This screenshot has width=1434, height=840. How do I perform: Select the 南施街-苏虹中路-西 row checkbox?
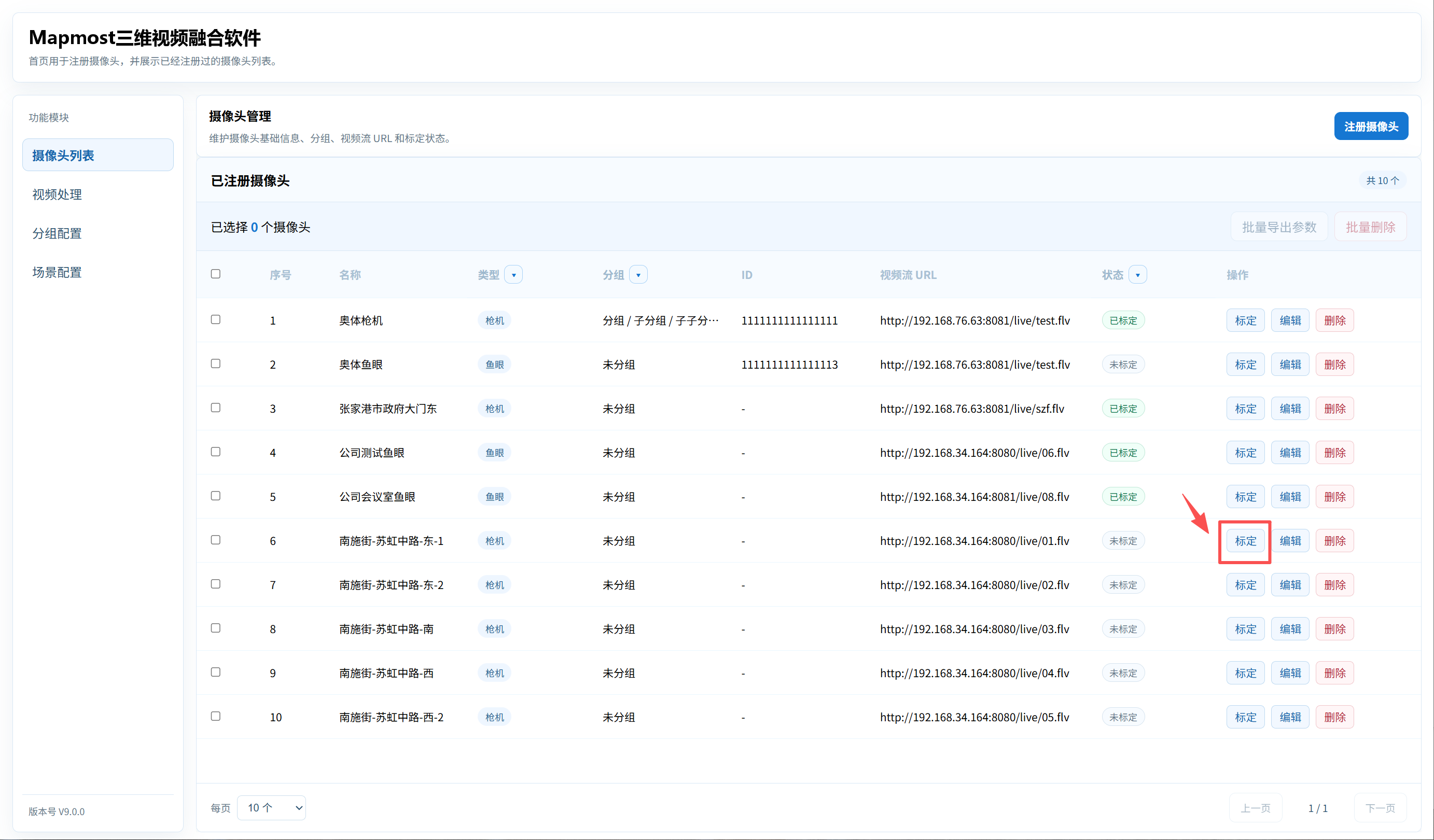click(216, 672)
